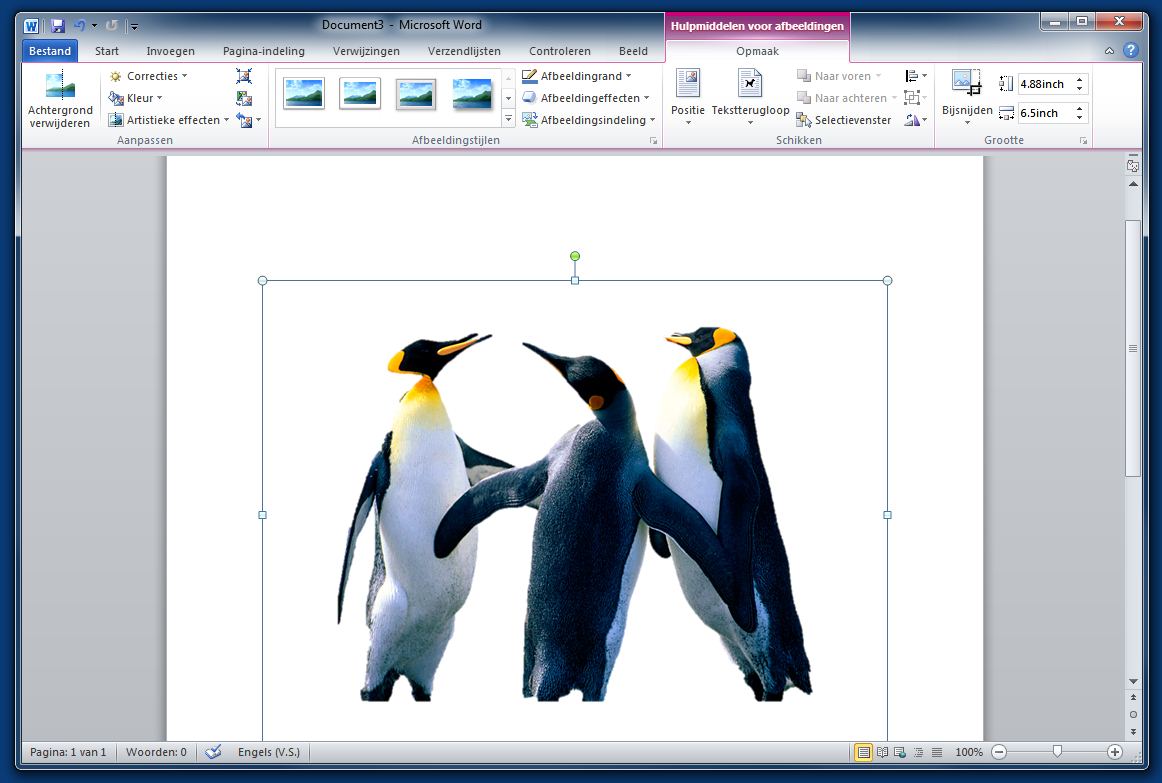Open the Afbeeldingrand dropdown
The width and height of the screenshot is (1162, 783).
click(x=577, y=76)
